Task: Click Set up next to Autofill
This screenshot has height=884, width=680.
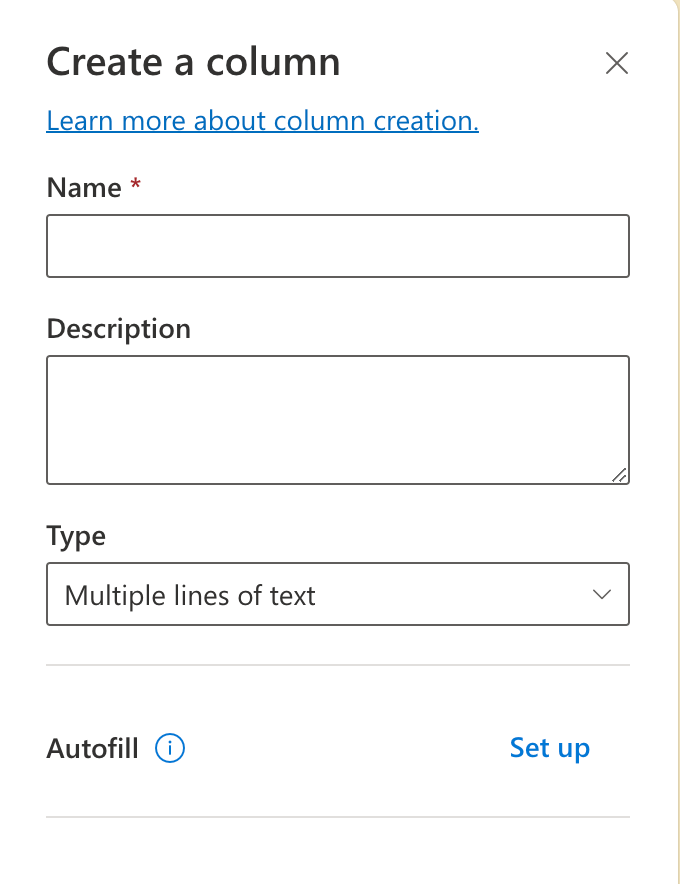Action: click(x=549, y=748)
